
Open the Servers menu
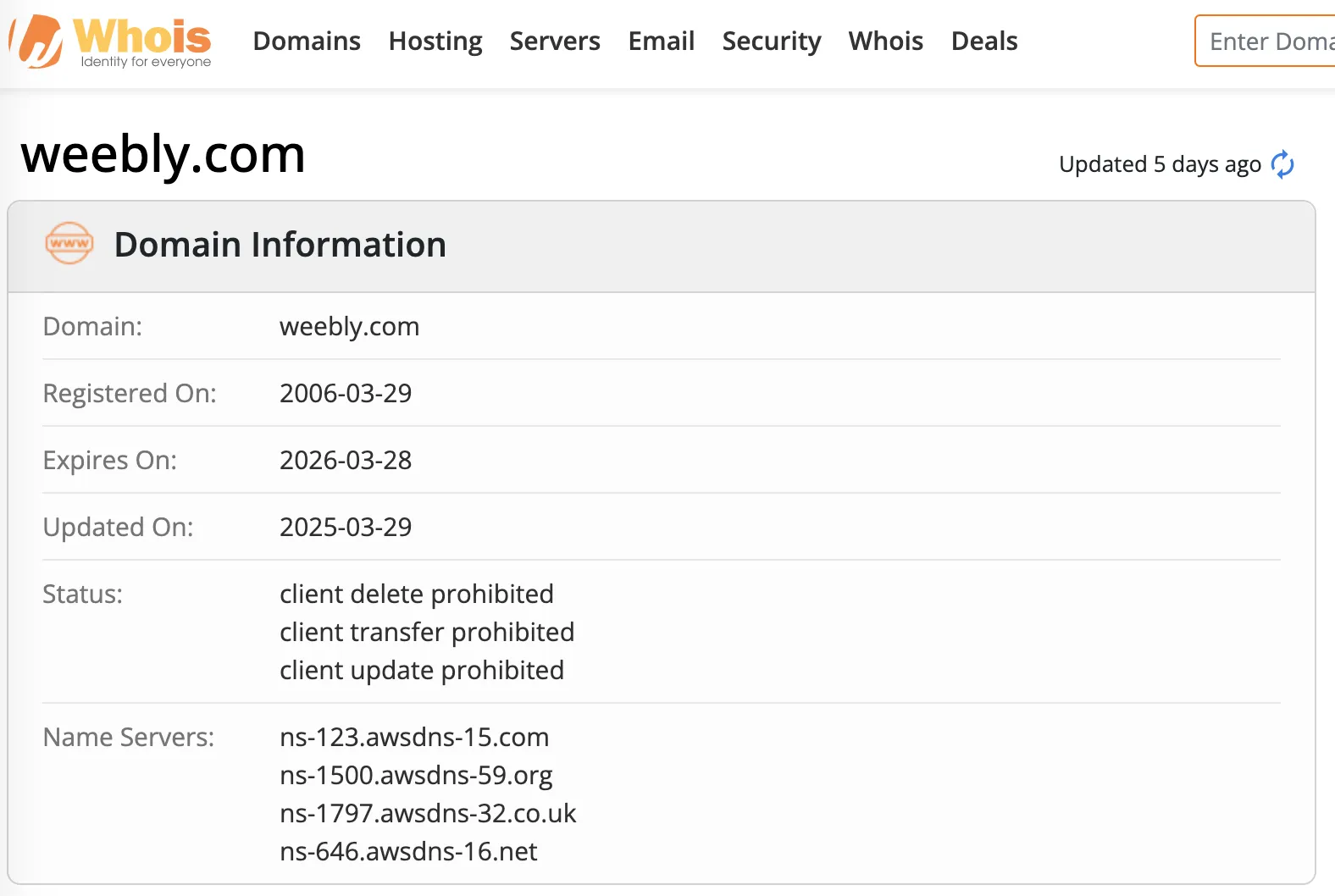coord(555,41)
